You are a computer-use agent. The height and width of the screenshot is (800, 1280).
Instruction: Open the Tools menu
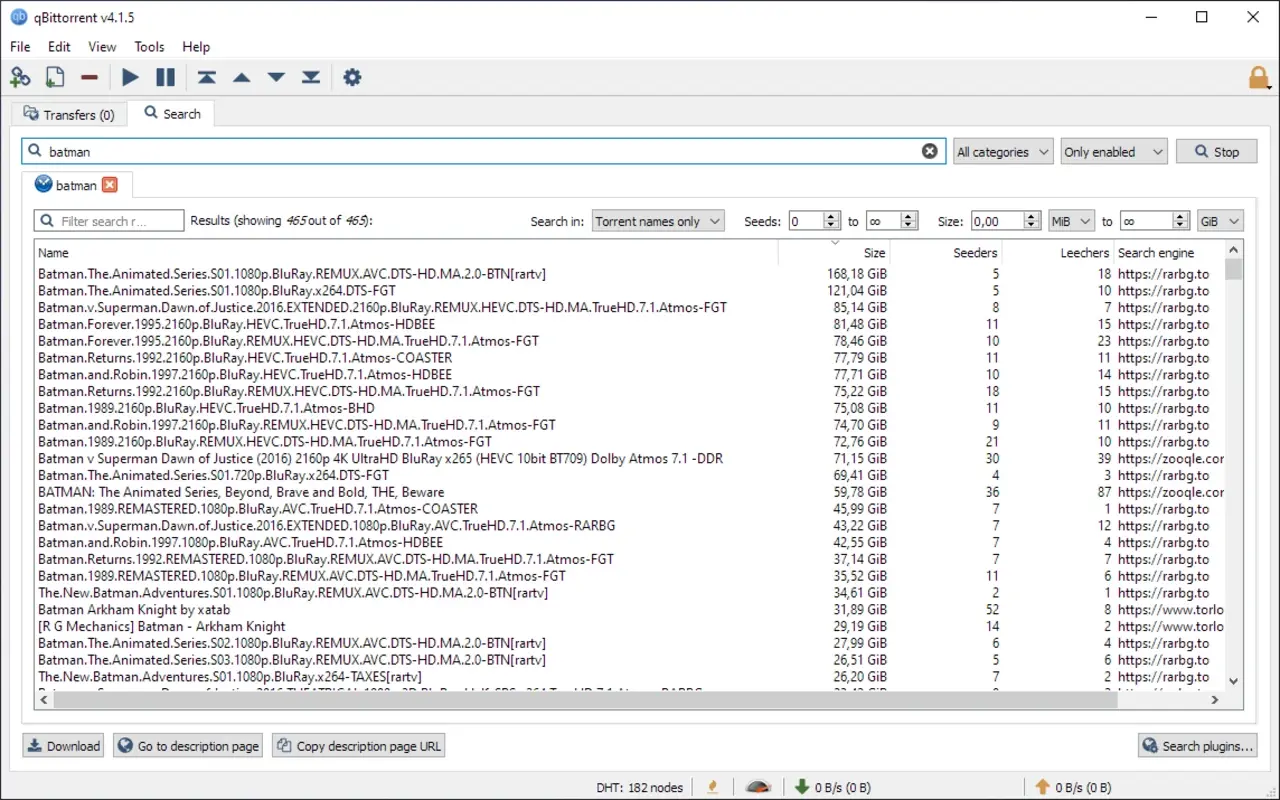pyautogui.click(x=149, y=46)
